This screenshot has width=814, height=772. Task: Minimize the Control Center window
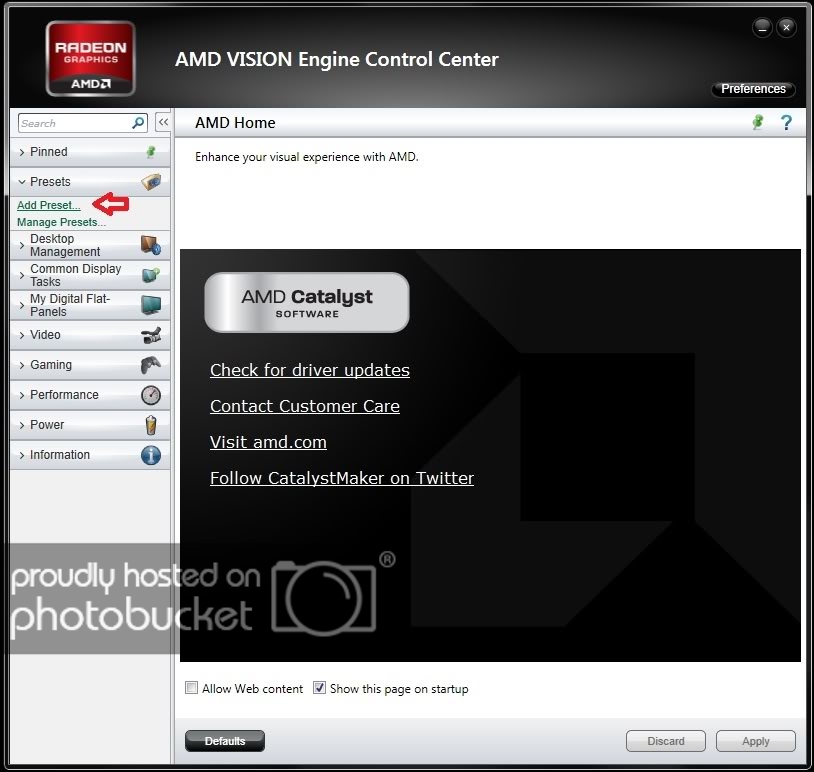[x=762, y=28]
